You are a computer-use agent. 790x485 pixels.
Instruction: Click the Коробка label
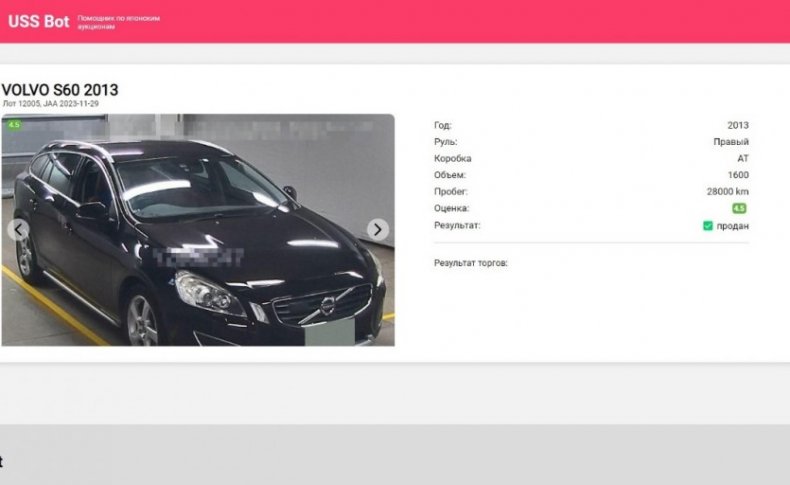coord(452,158)
